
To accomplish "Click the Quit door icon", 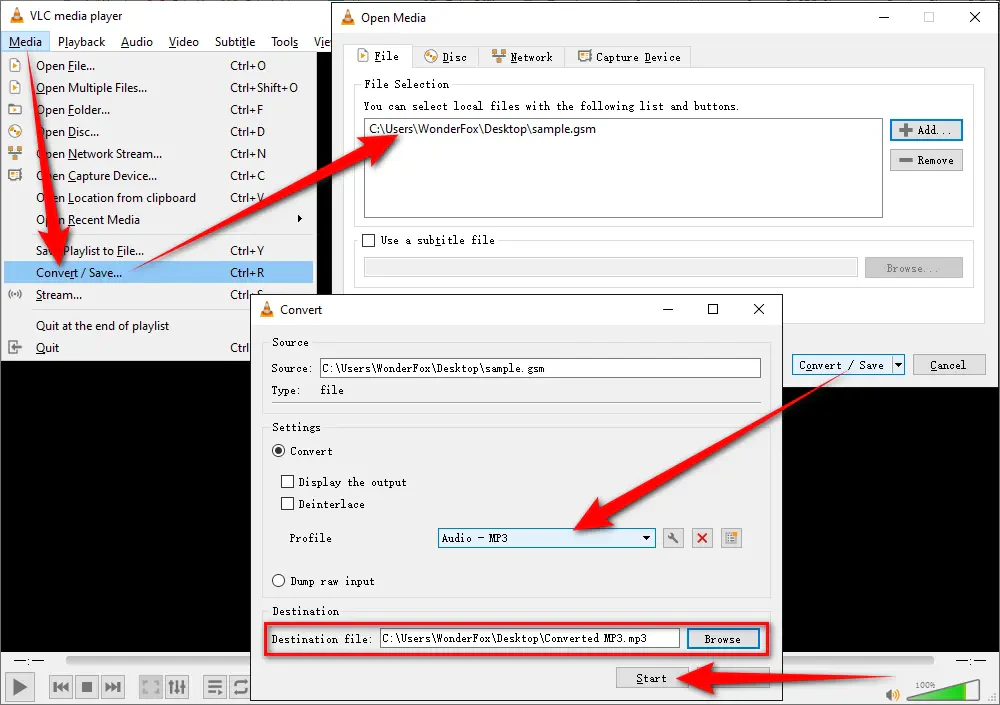I will 15,347.
